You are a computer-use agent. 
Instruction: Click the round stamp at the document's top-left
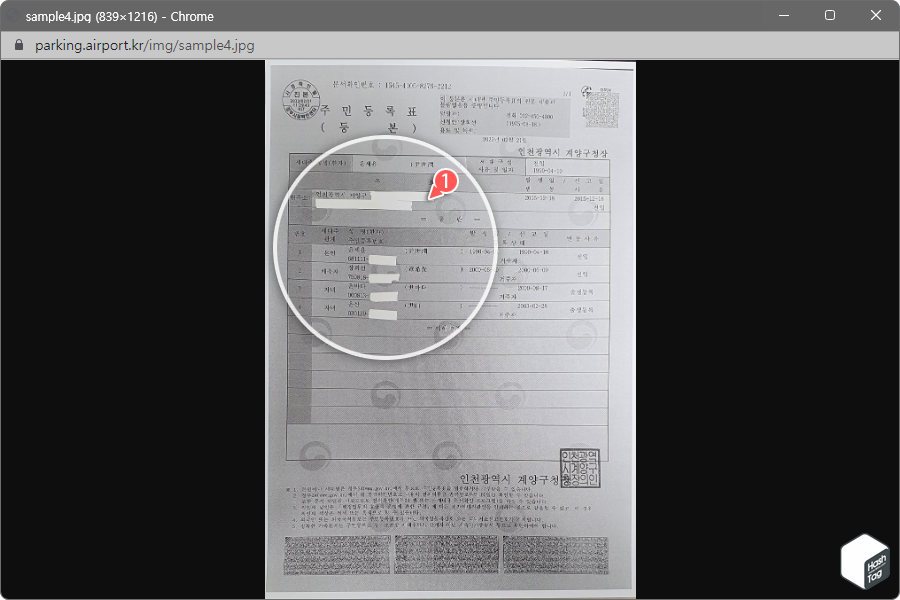[300, 99]
